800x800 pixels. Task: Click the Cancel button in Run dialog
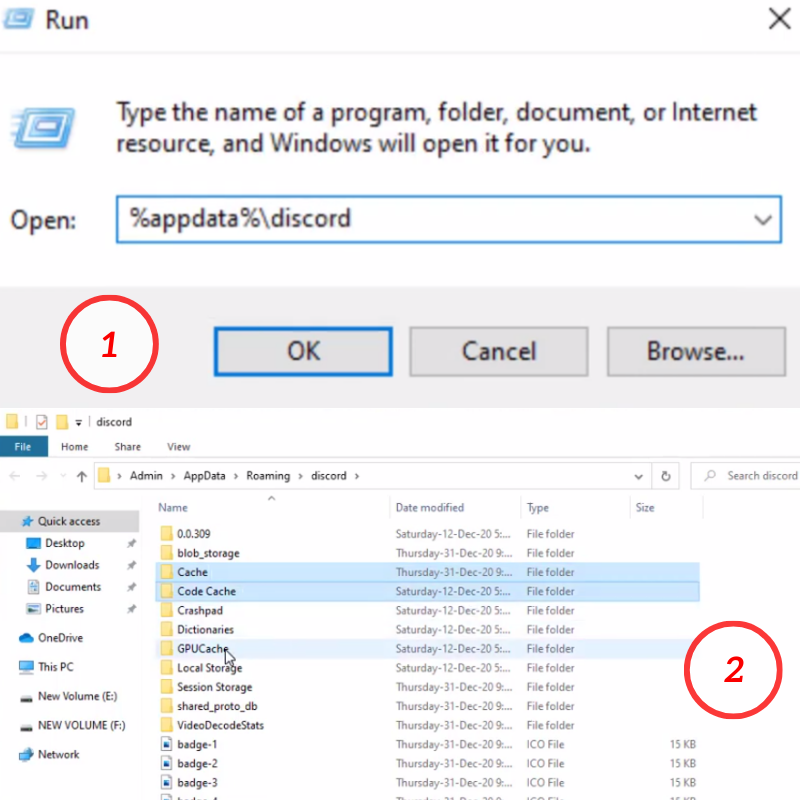498,352
